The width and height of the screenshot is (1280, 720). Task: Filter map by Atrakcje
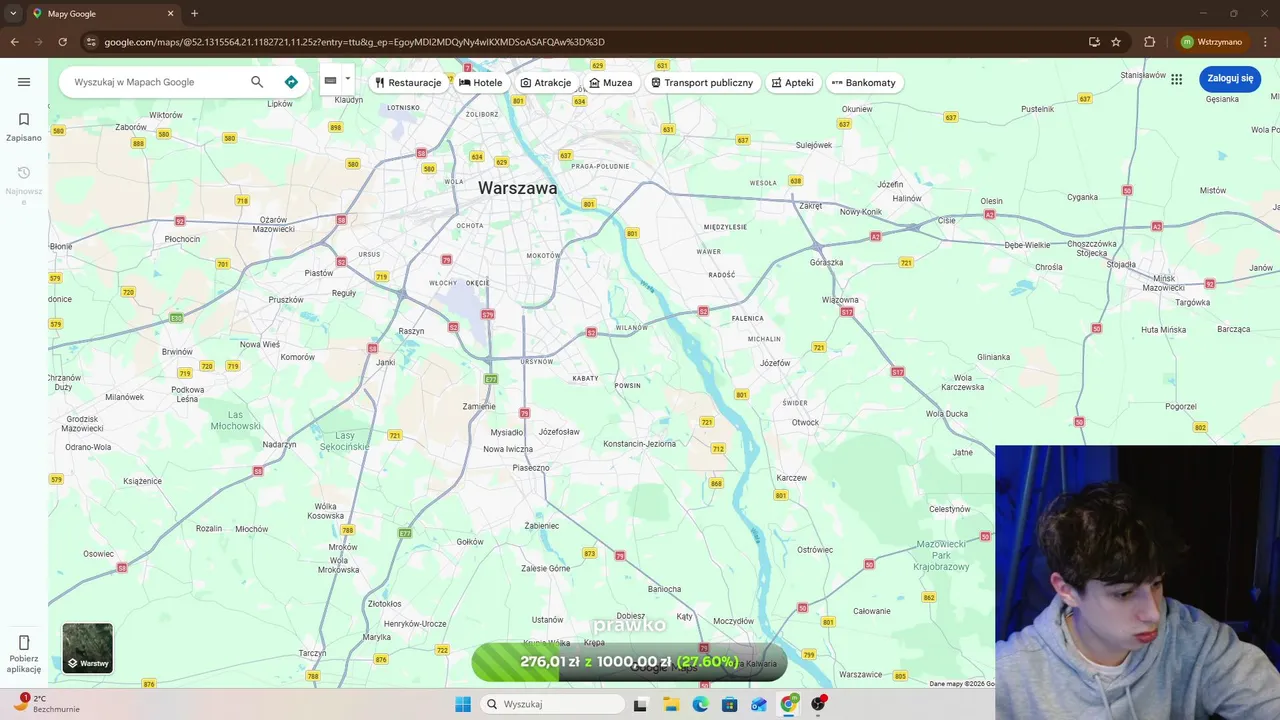coord(546,82)
